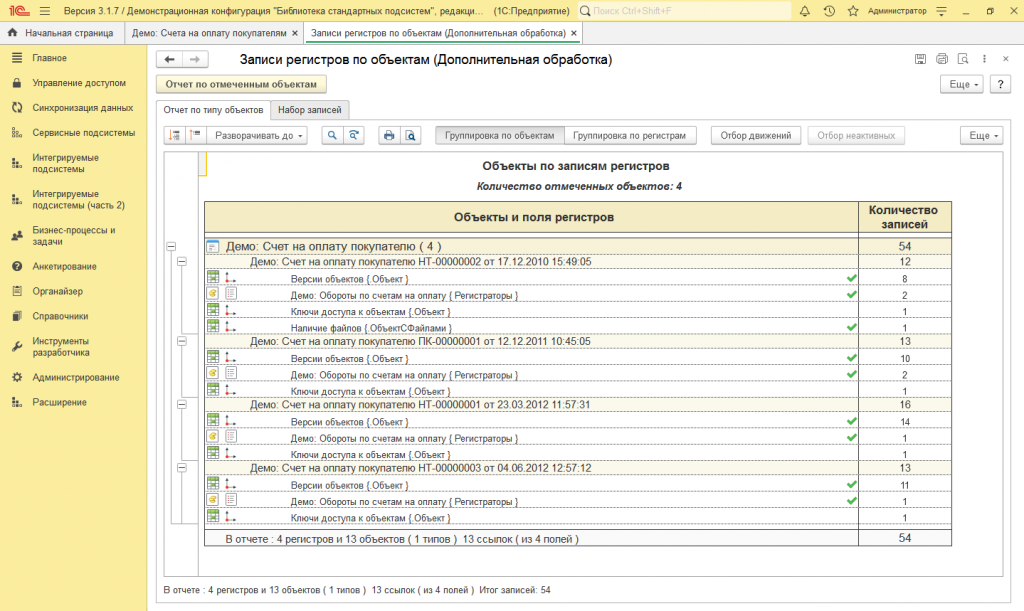Click the print icon in report toolbar

click(389, 135)
